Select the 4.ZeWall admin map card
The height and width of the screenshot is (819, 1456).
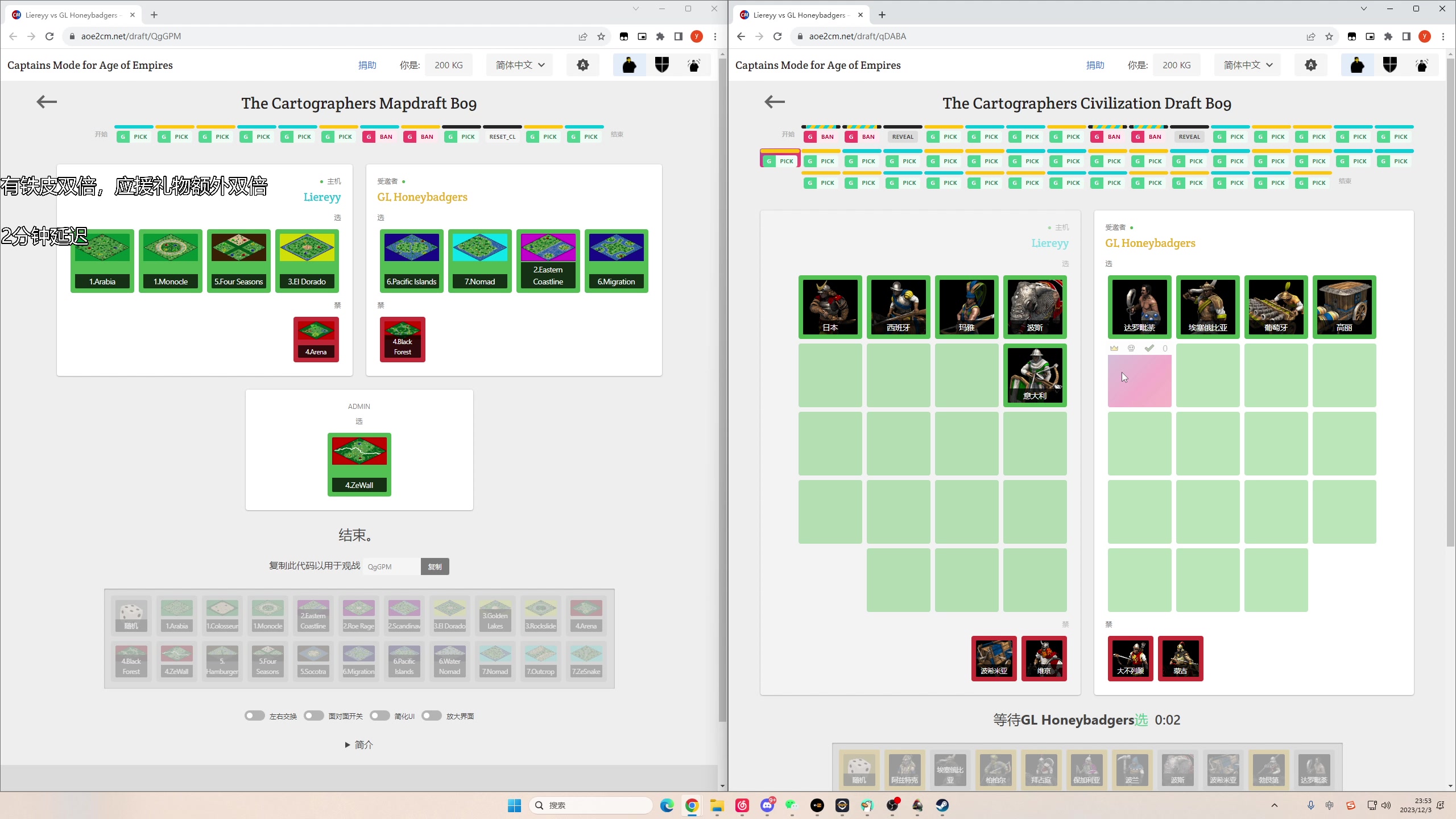click(359, 465)
